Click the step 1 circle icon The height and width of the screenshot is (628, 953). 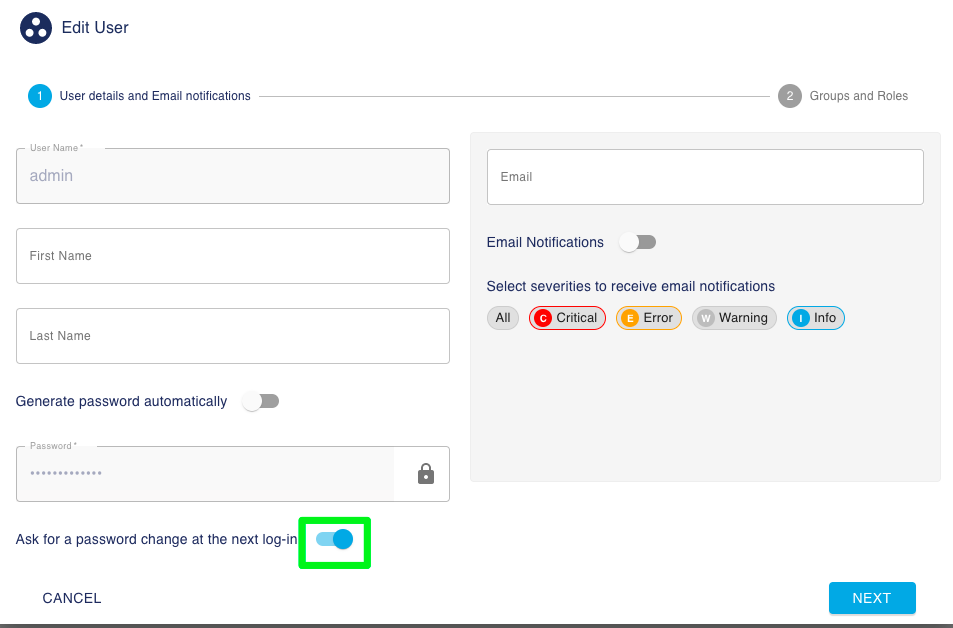point(40,96)
